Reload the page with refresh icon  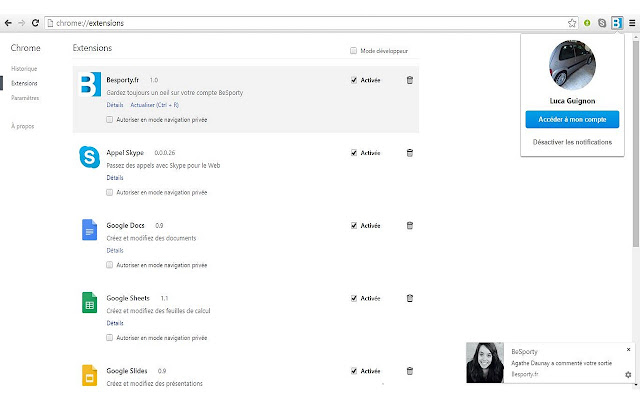point(36,23)
